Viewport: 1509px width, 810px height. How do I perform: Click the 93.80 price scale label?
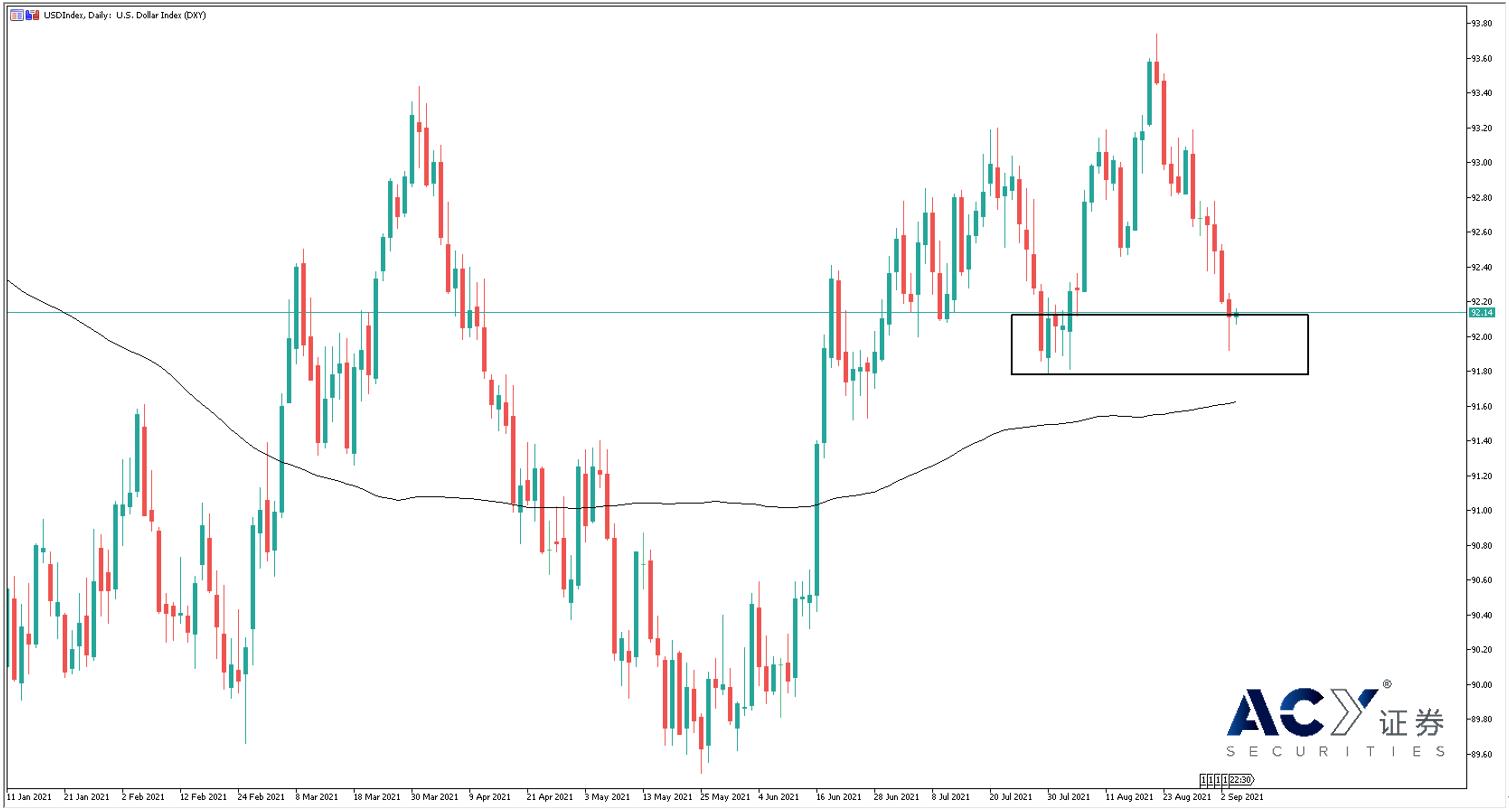pyautogui.click(x=1481, y=23)
